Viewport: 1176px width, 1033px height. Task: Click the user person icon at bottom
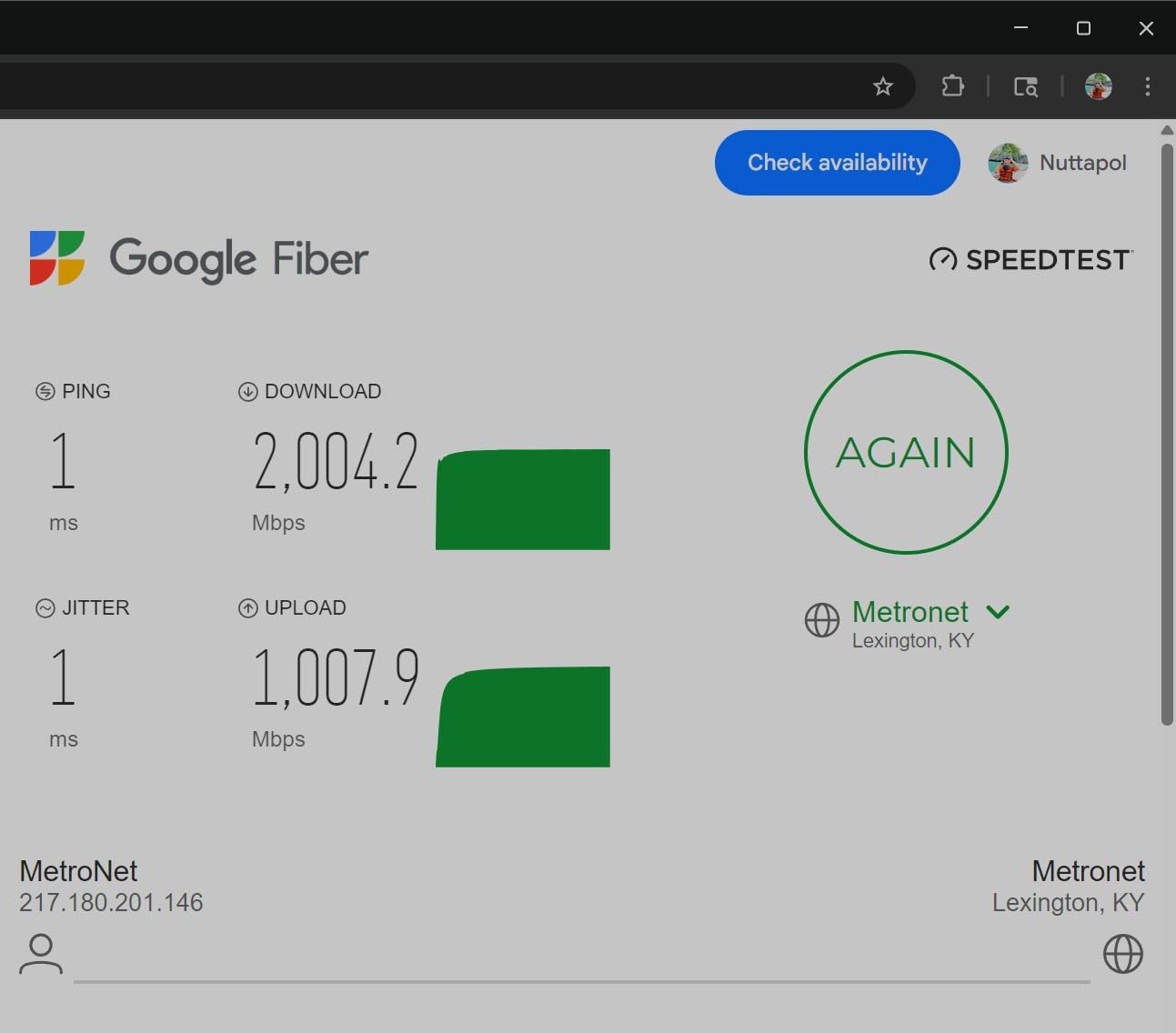(41, 954)
